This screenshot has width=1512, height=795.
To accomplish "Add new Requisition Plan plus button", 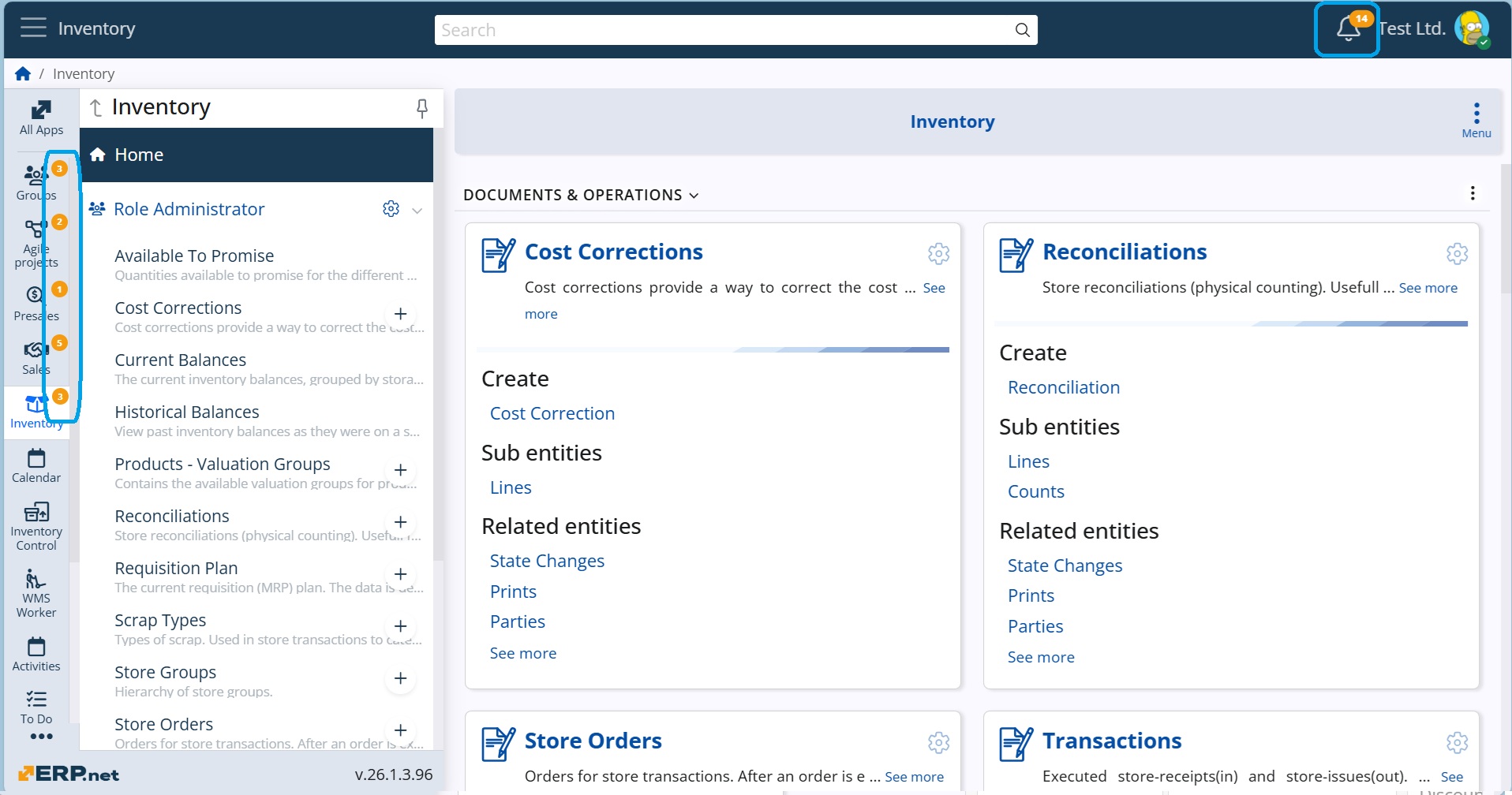I will click(x=401, y=574).
